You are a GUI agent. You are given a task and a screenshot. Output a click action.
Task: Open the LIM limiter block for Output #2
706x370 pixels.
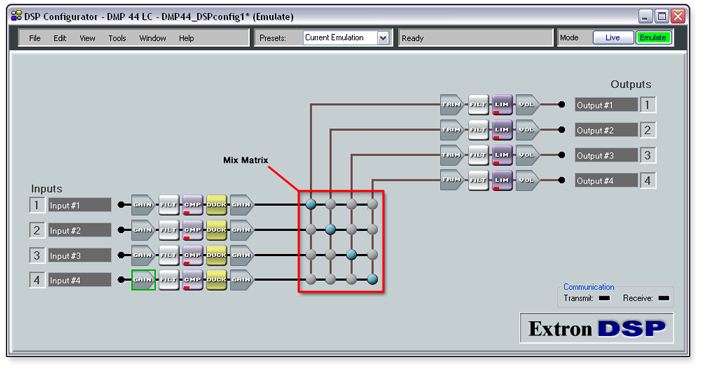502,130
